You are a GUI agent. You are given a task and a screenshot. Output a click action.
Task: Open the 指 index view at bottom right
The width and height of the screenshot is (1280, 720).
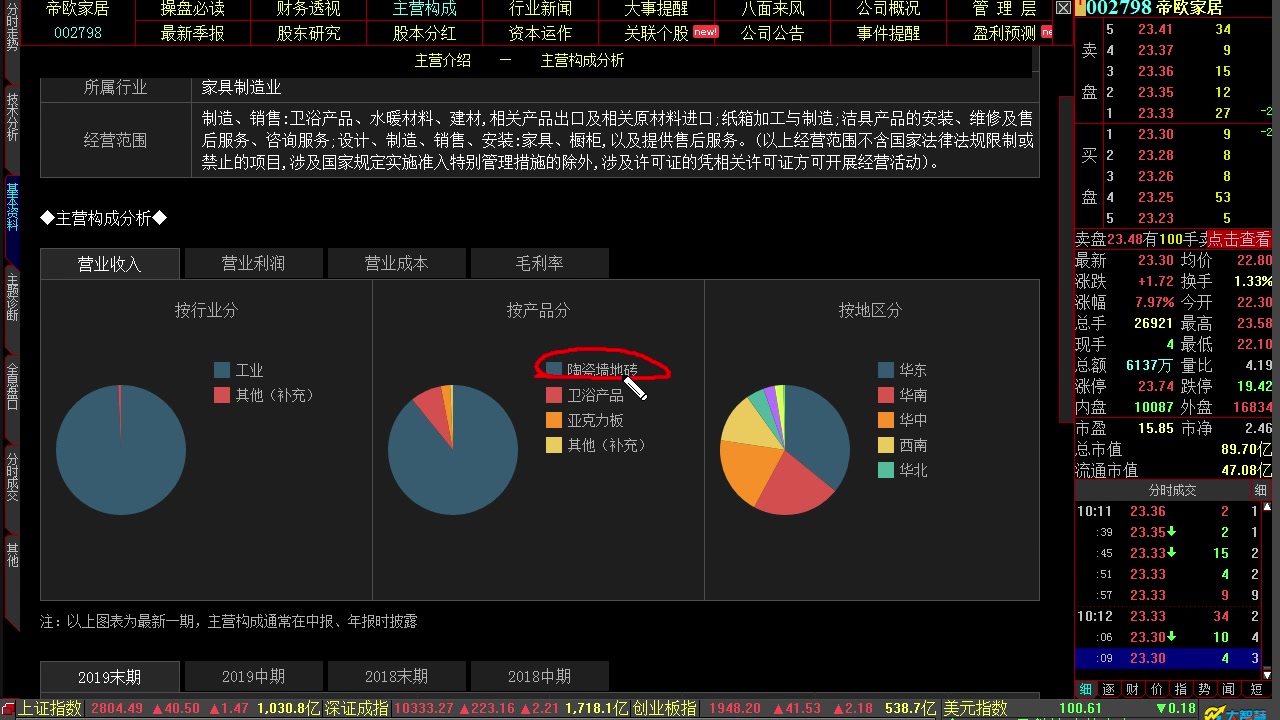(x=1182, y=689)
